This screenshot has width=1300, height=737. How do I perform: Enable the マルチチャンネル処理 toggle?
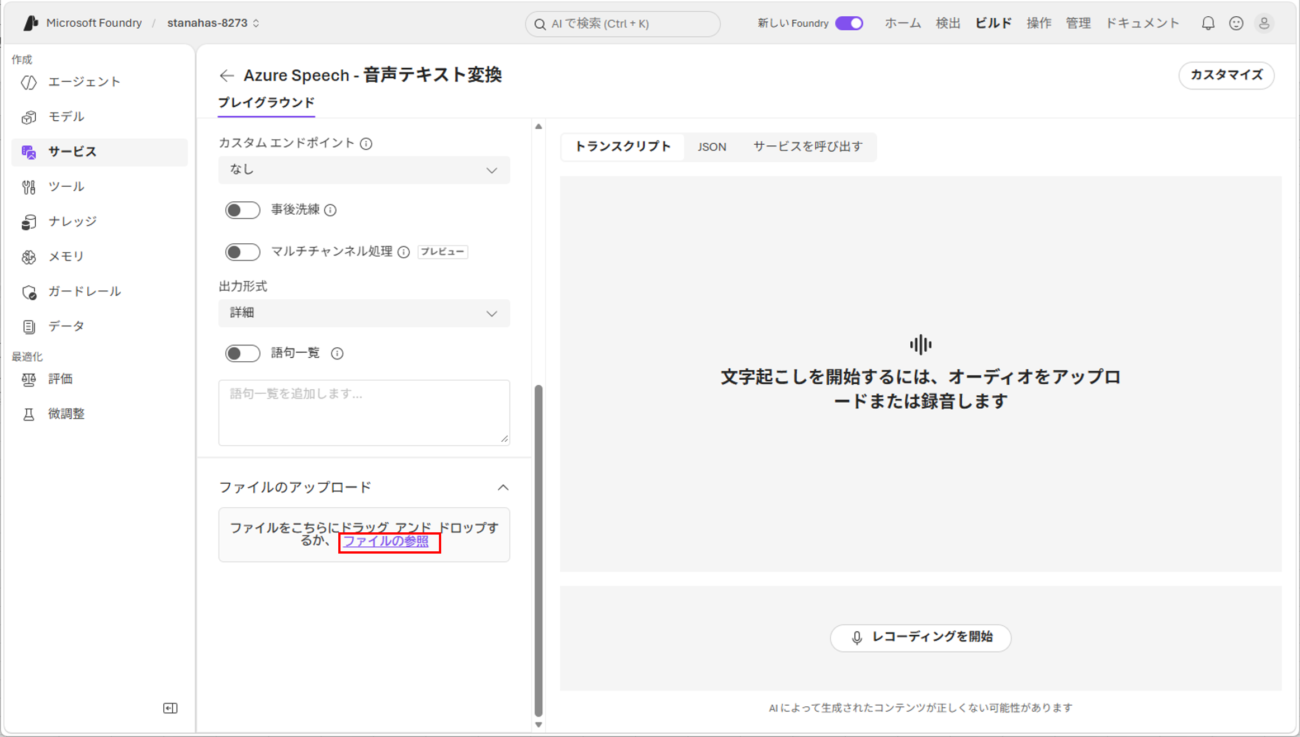[x=242, y=252]
